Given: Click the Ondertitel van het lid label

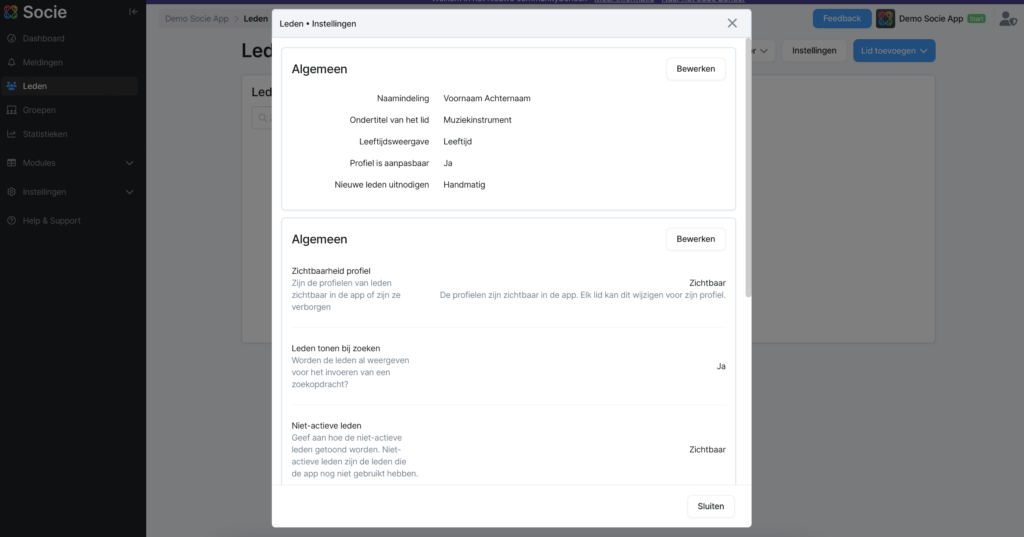Looking at the screenshot, I should pos(389,120).
